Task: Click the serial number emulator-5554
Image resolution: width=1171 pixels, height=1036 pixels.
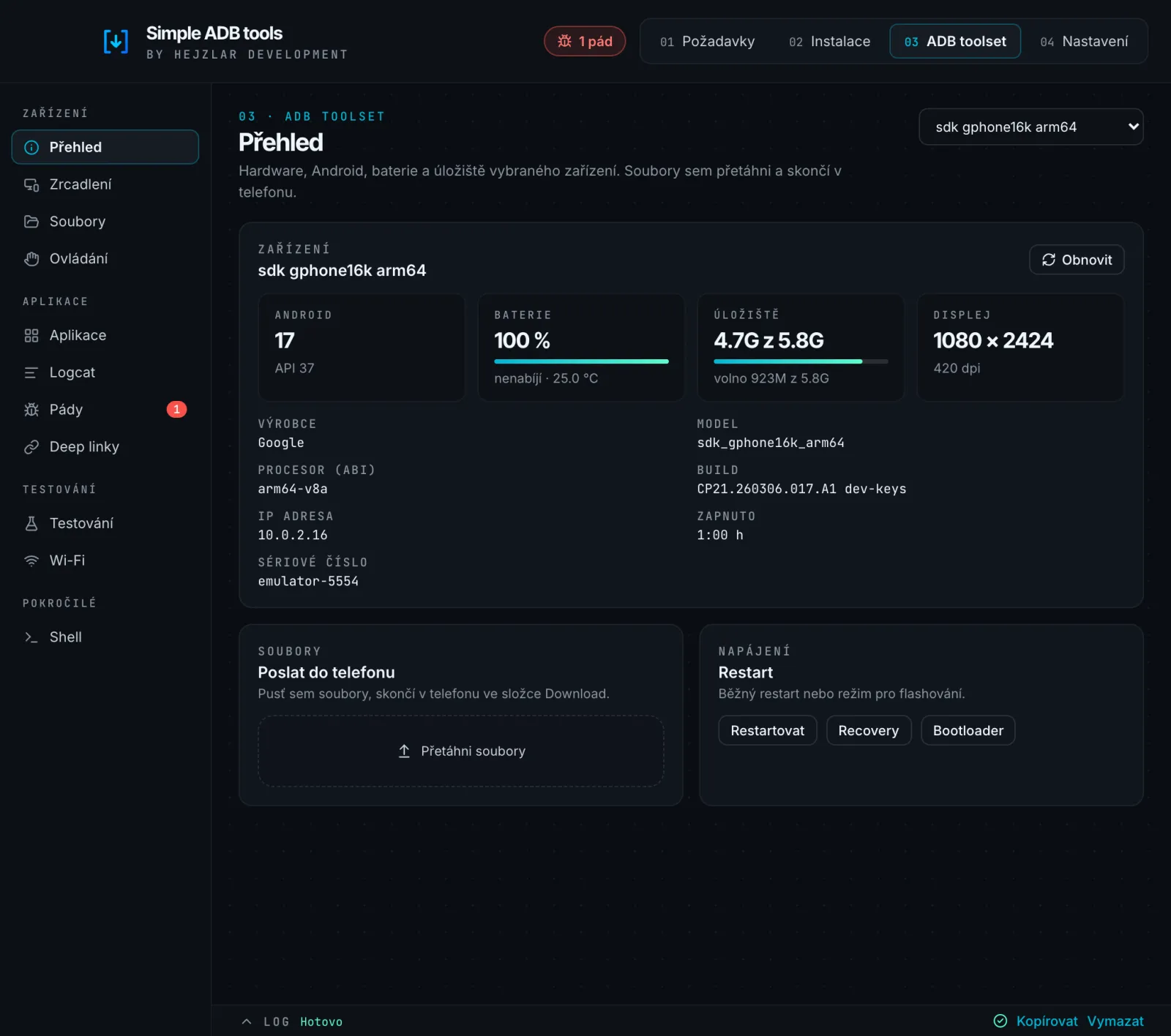Action: click(x=308, y=581)
